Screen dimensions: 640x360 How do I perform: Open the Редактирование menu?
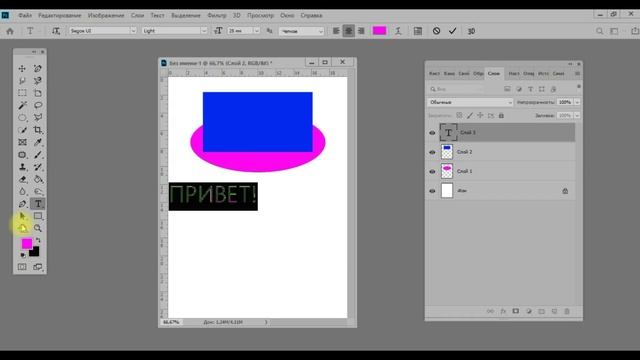click(60, 15)
